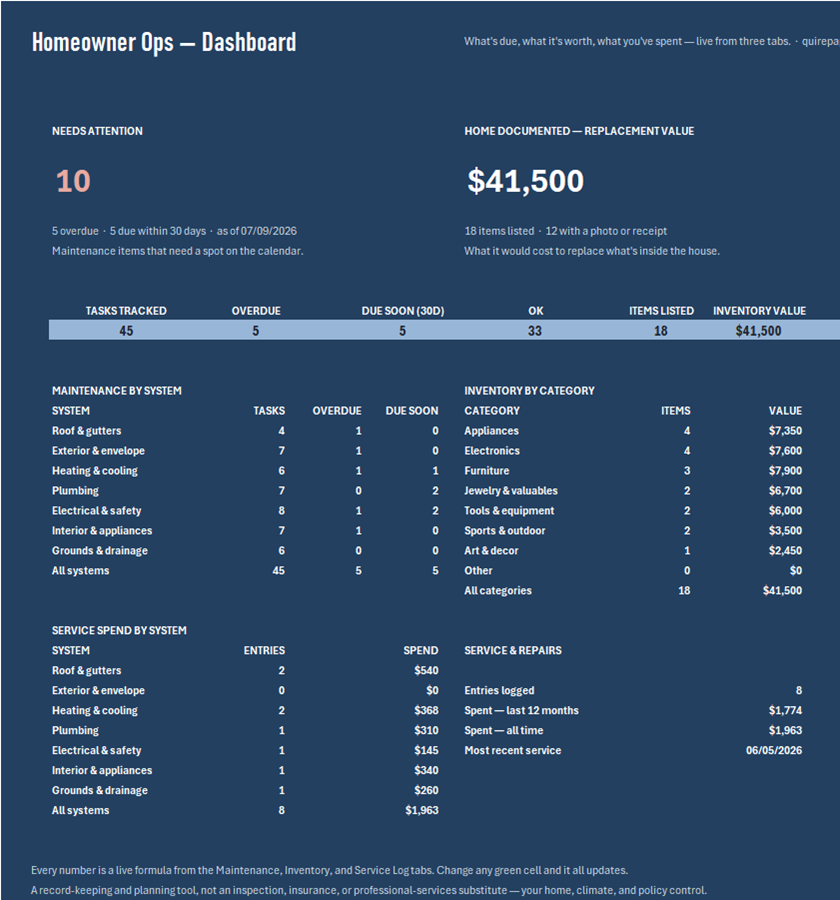Select the 'Roof & gutters' maintenance row label
The image size is (840, 900).
[x=87, y=430]
